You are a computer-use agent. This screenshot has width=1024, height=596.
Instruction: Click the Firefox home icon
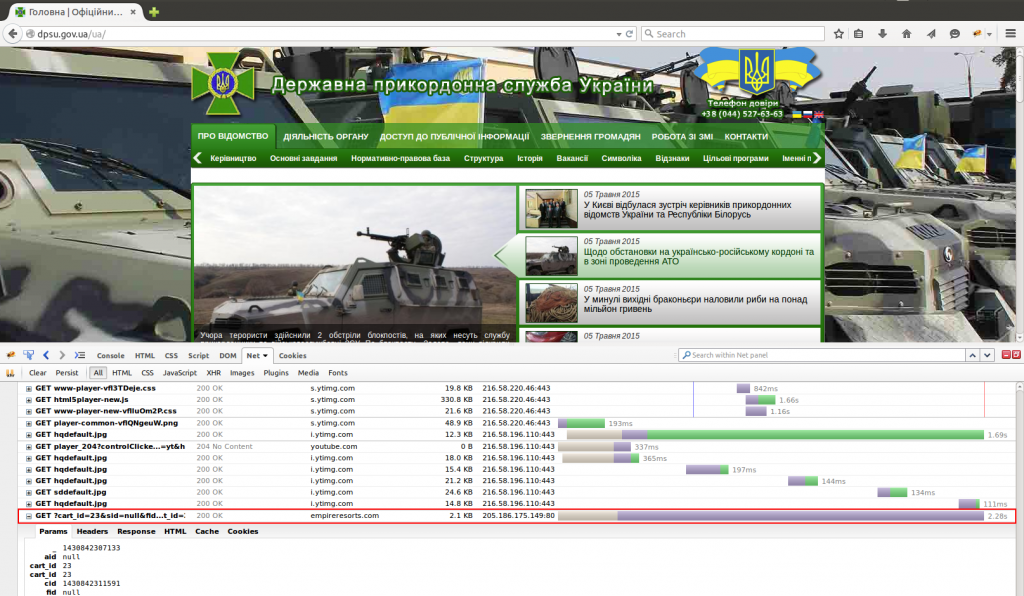point(906,33)
